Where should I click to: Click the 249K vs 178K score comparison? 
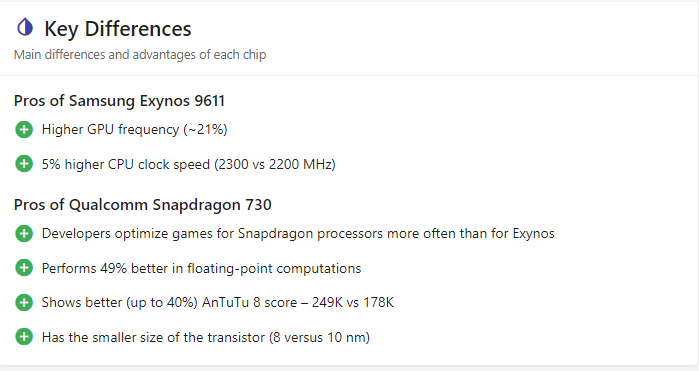click(353, 302)
